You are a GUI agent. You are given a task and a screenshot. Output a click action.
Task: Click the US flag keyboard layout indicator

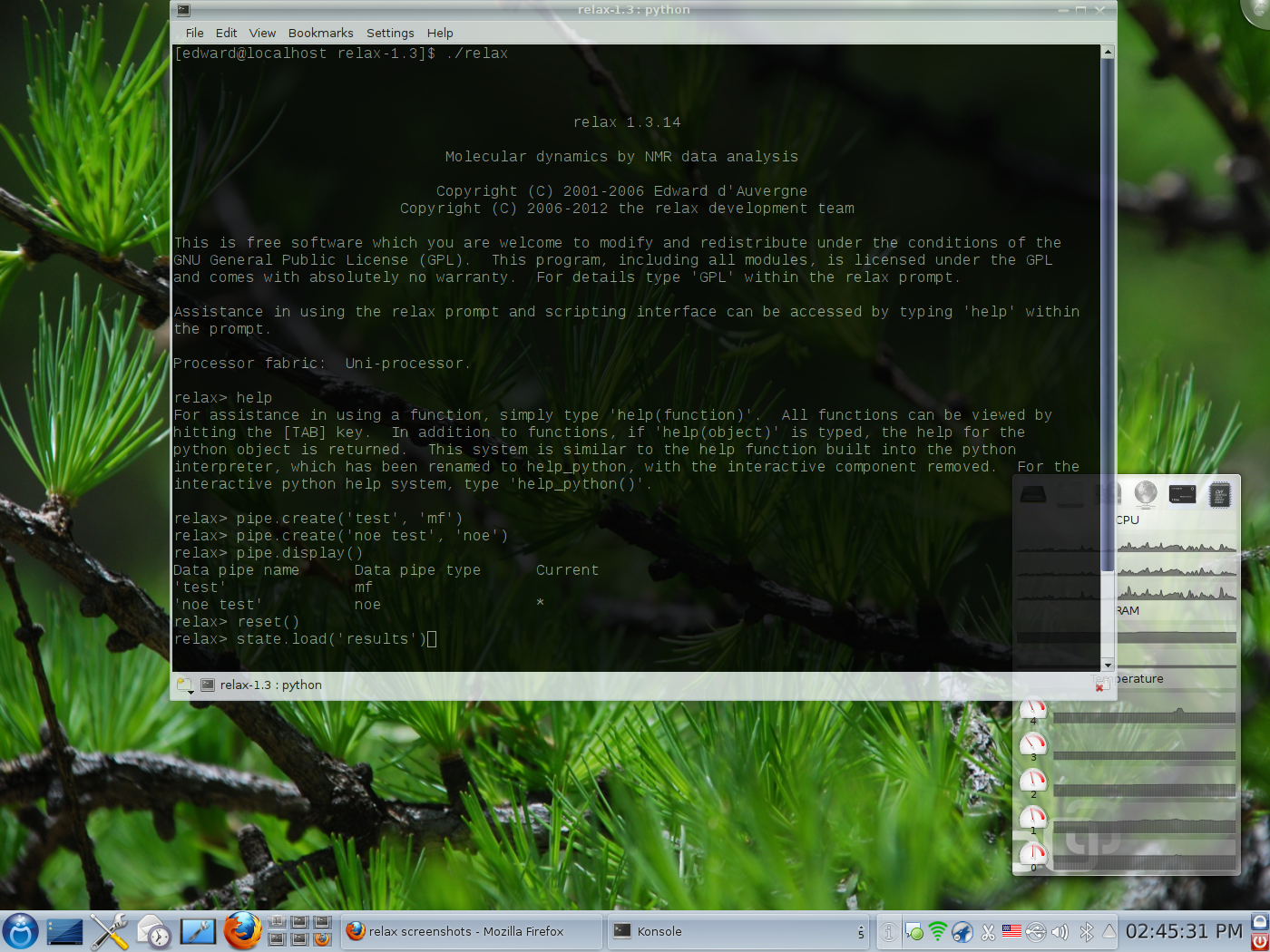pos(1011,931)
